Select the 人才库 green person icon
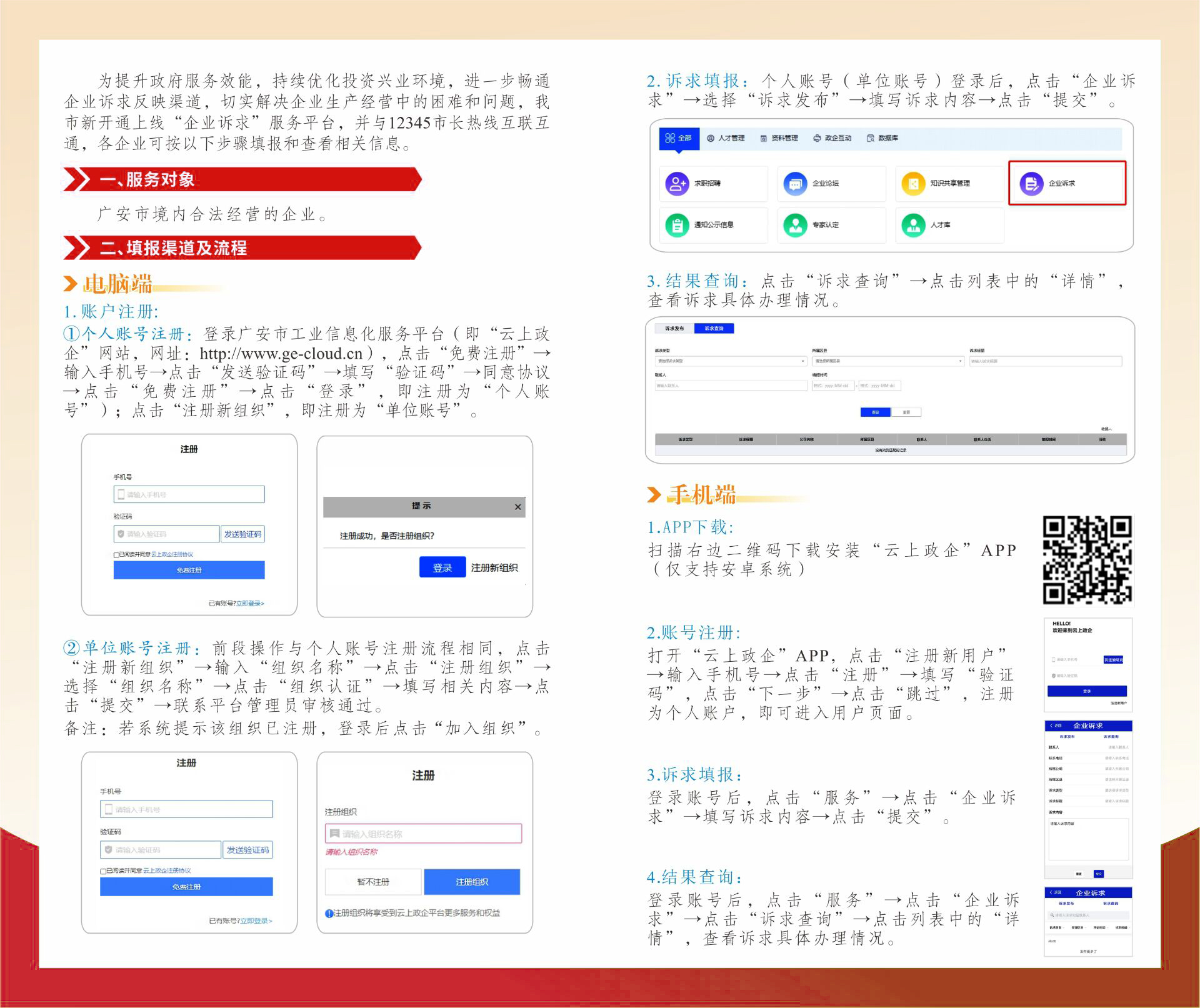 (913, 225)
